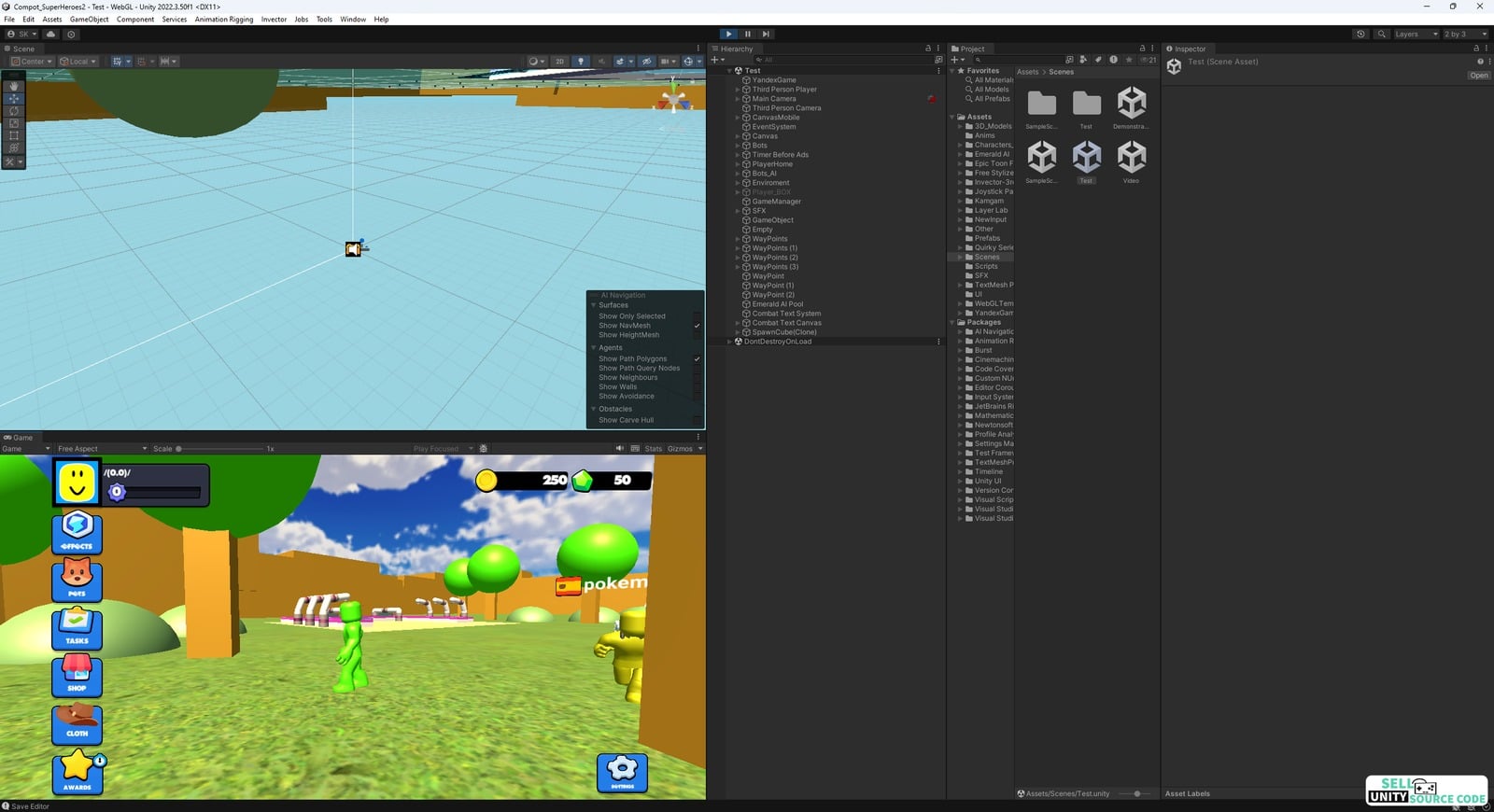The height and width of the screenshot is (812, 1494).
Task: Open the Layers dropdown
Action: point(1416,34)
